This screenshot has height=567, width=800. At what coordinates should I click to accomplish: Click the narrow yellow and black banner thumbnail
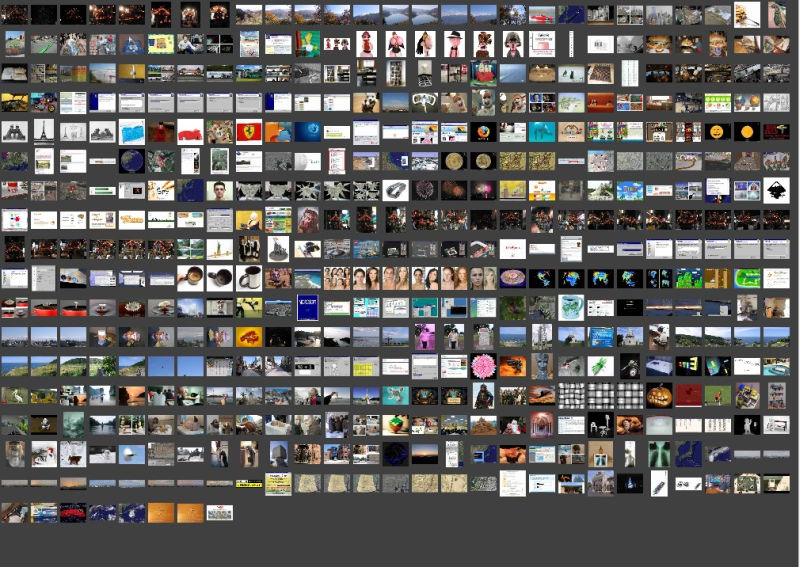249,483
